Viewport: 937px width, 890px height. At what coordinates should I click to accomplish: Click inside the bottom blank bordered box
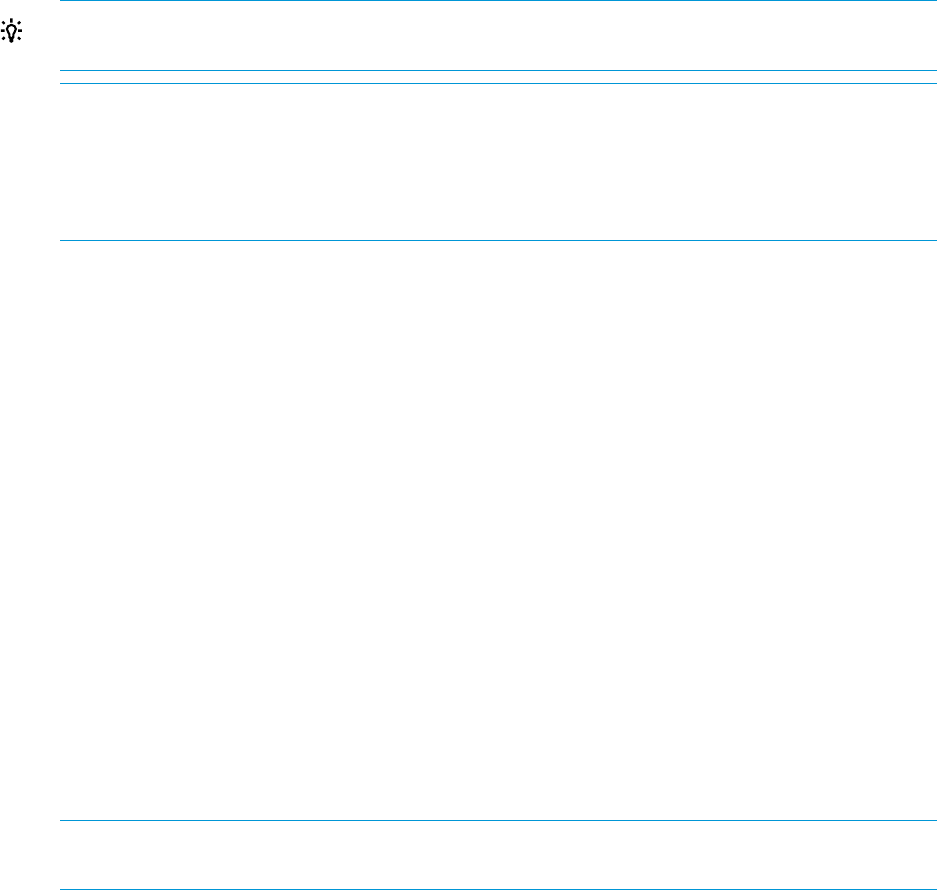(498, 855)
